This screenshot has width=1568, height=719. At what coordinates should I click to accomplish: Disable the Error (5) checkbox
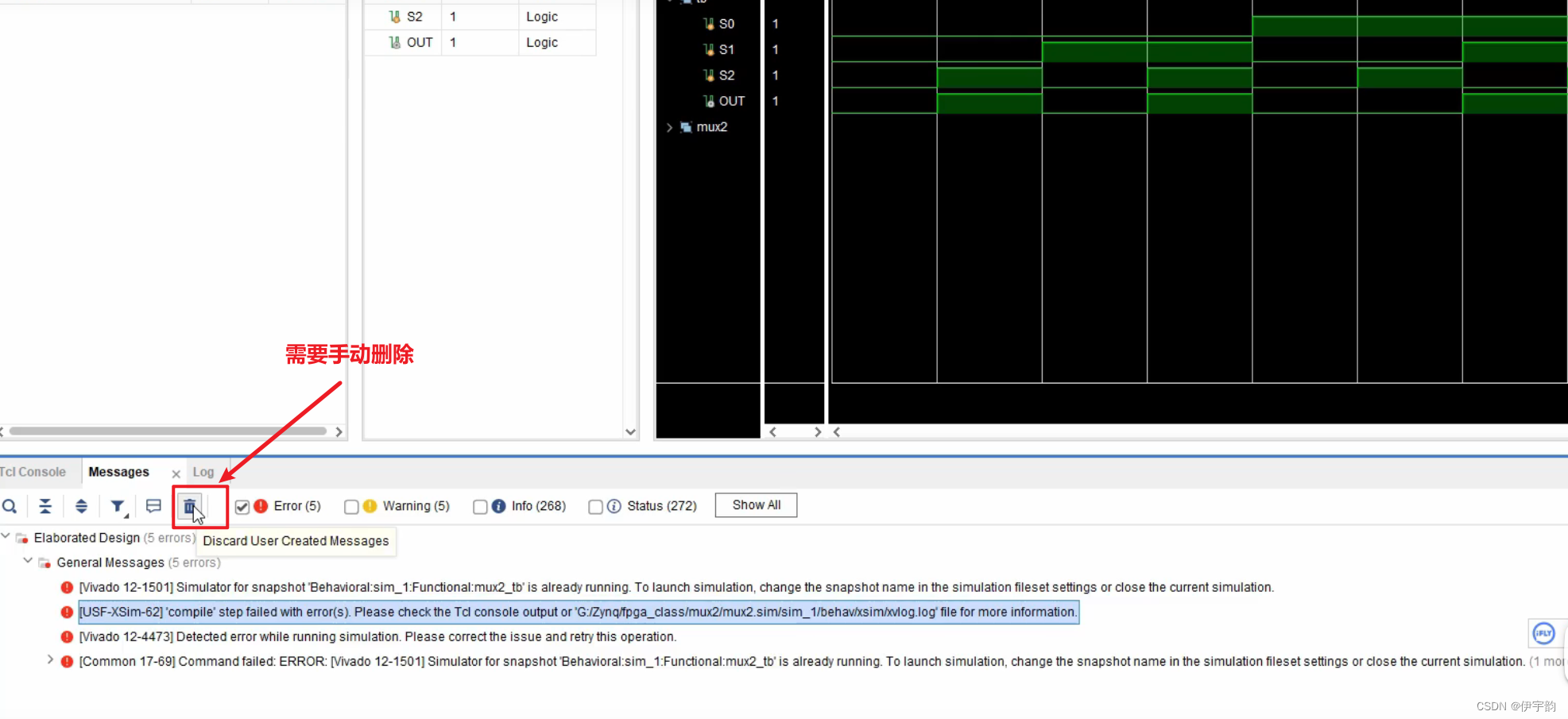242,506
